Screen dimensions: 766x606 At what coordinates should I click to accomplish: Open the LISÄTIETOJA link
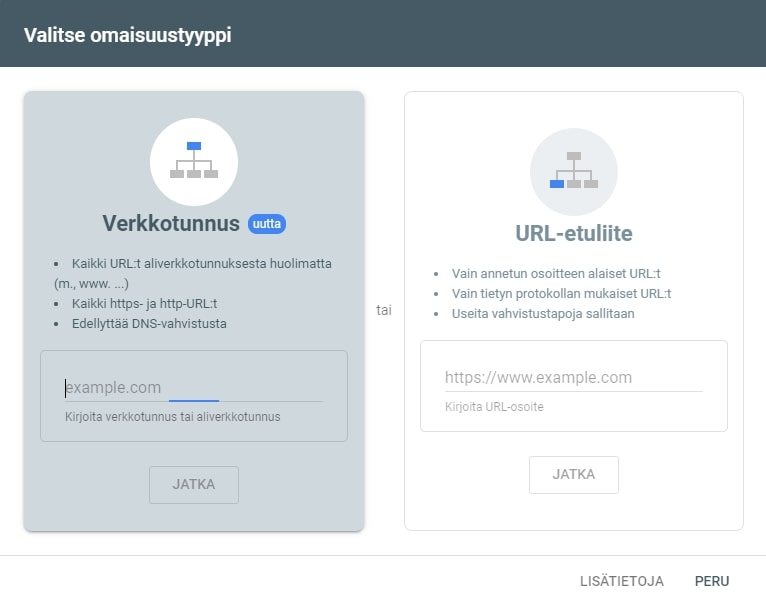622,581
